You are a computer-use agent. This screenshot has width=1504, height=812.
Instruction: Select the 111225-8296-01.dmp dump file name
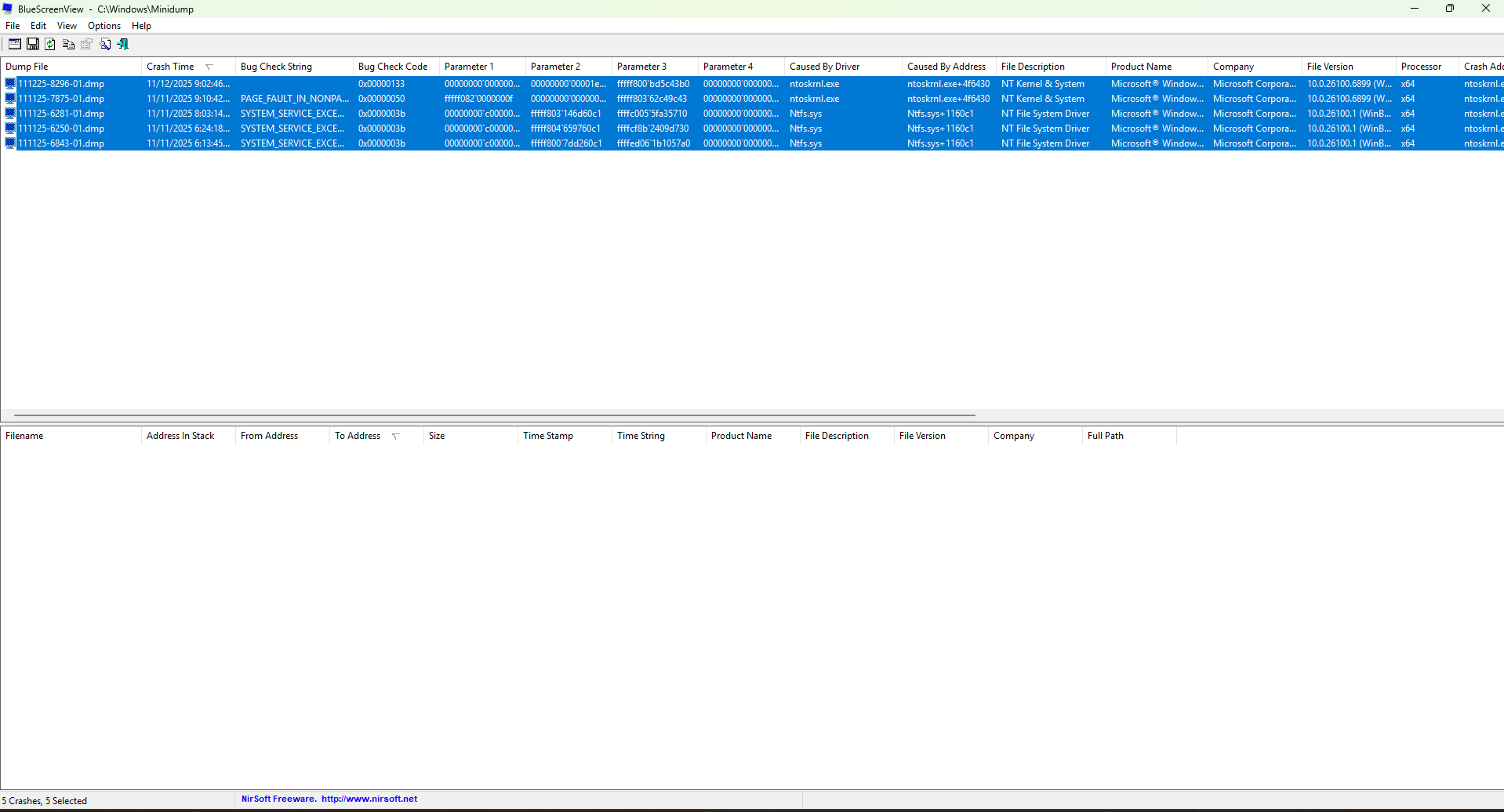pos(61,84)
